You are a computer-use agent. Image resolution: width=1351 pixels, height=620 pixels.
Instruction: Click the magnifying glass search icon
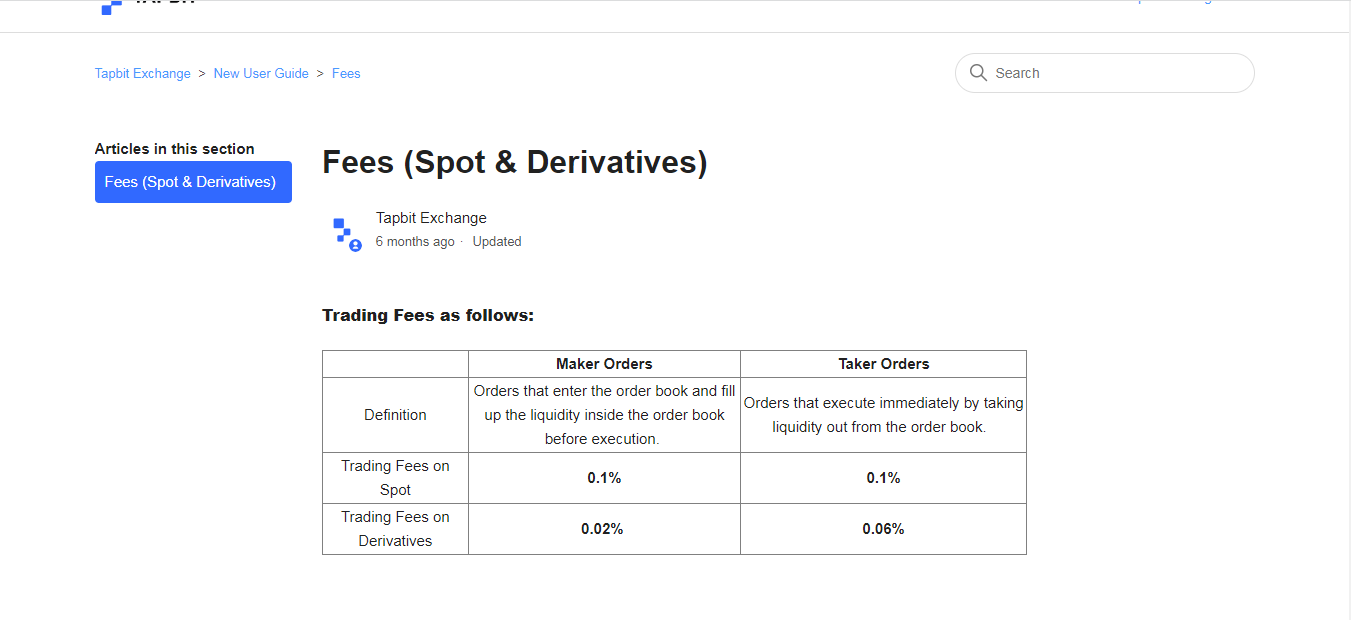(978, 72)
